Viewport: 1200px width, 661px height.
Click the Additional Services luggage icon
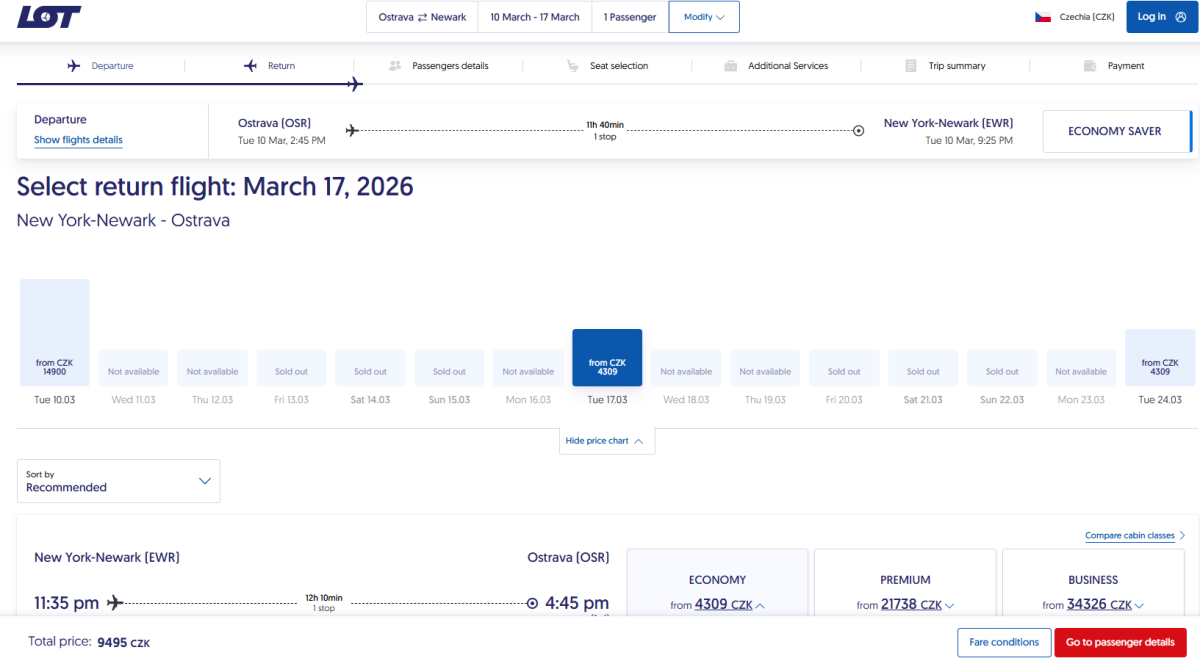click(x=730, y=66)
